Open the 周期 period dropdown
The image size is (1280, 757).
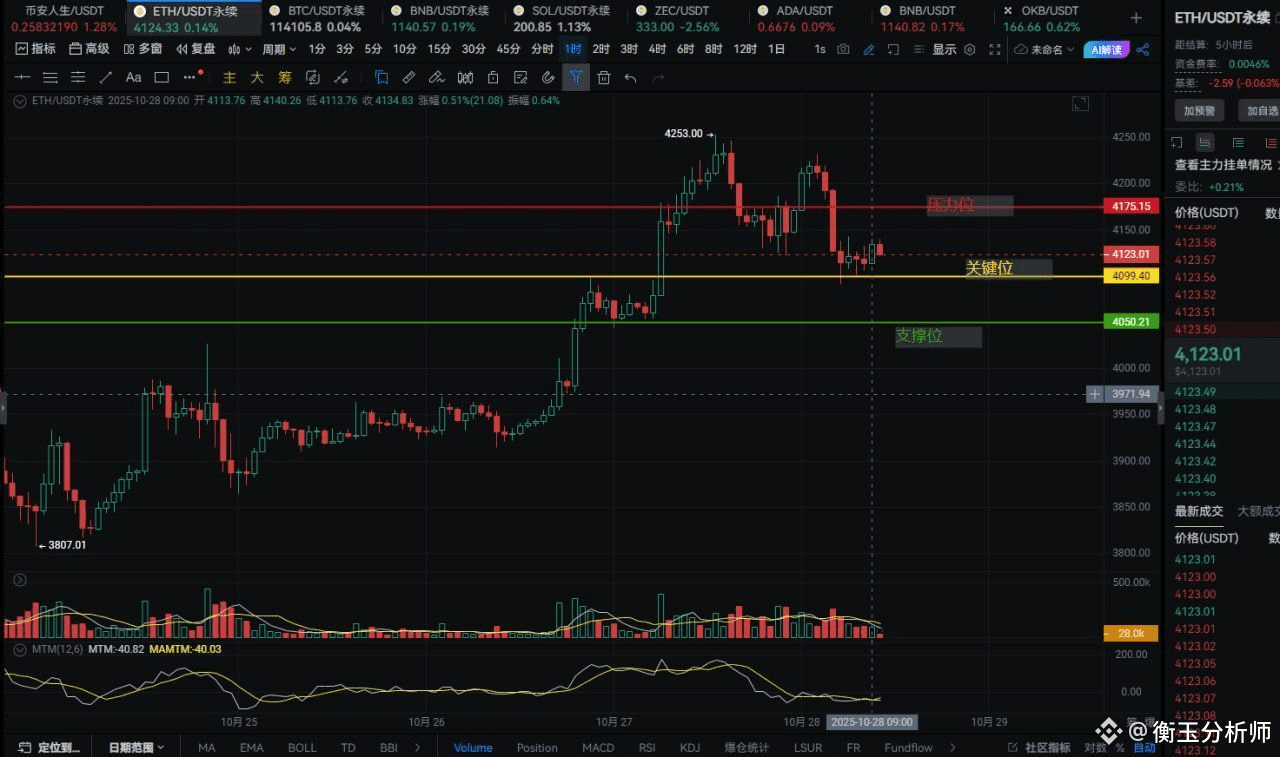click(279, 49)
